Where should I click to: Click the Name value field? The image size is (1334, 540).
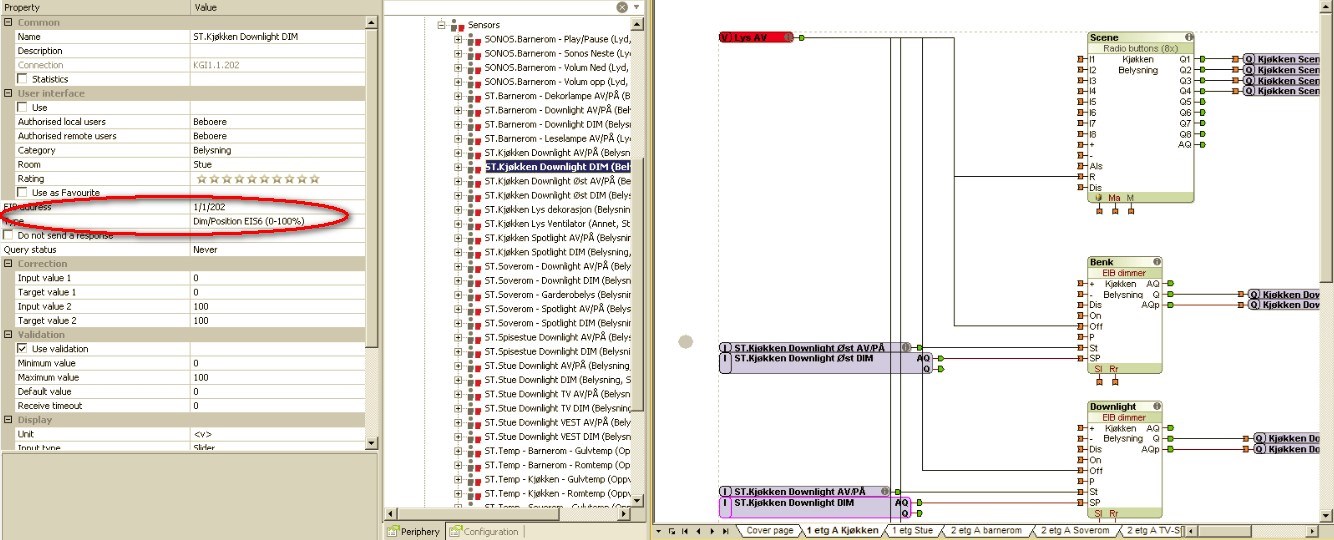coord(275,37)
